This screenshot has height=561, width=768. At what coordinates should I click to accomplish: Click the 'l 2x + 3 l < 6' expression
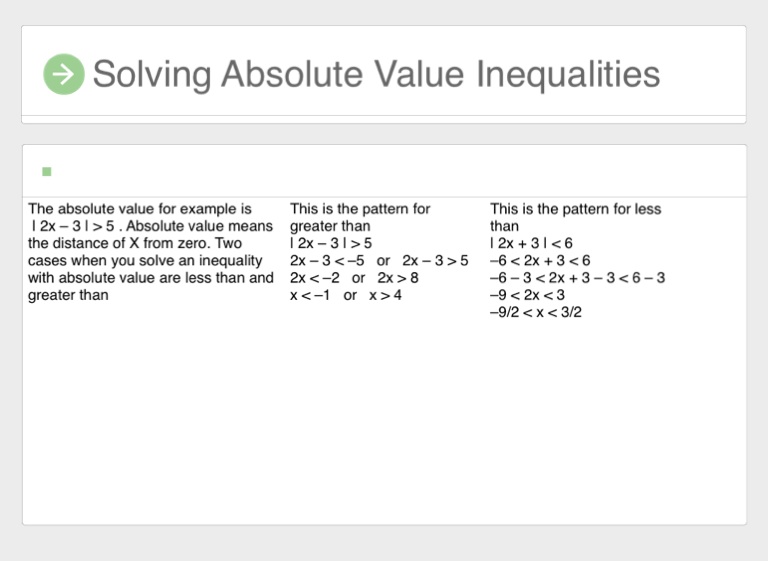click(x=531, y=243)
